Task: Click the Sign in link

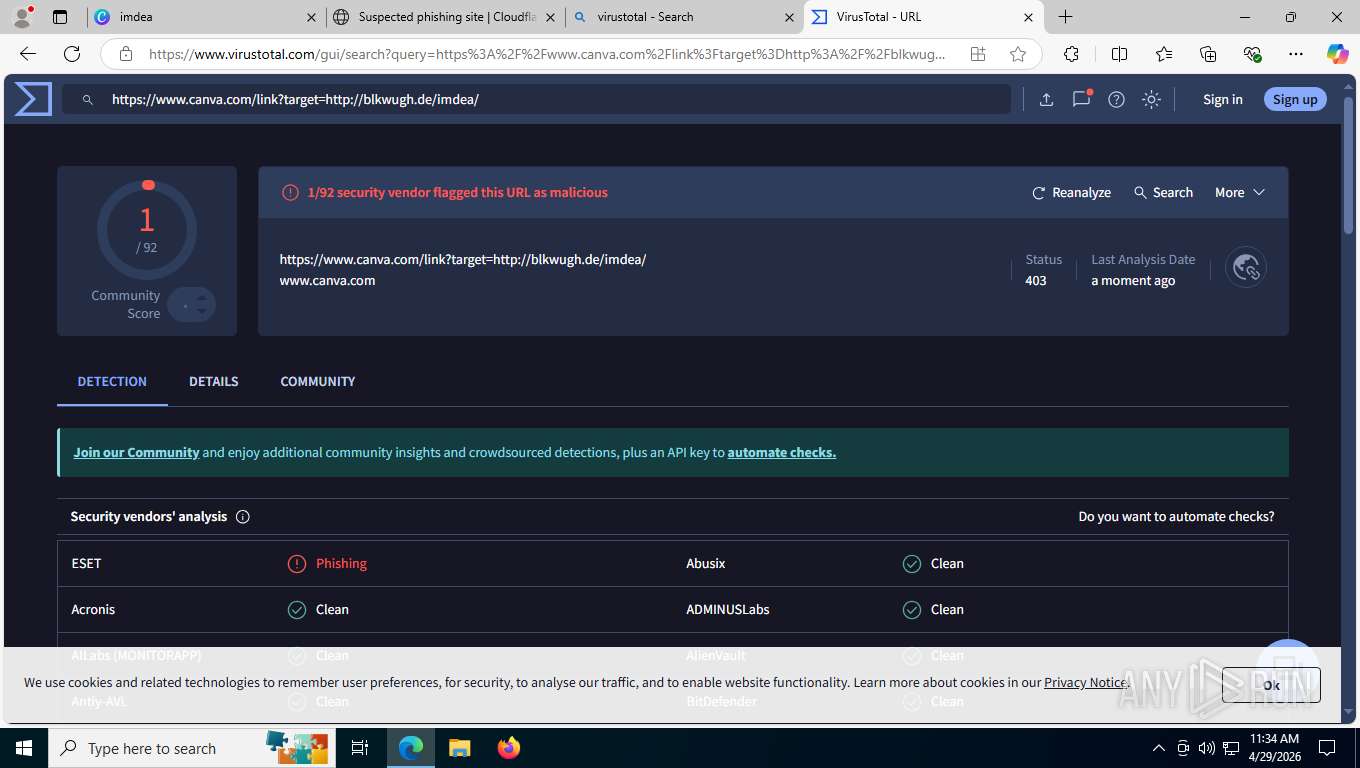Action: tap(1222, 99)
